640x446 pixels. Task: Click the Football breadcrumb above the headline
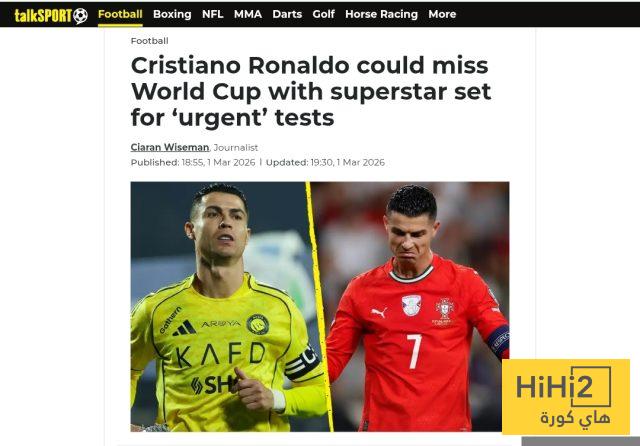pos(149,41)
